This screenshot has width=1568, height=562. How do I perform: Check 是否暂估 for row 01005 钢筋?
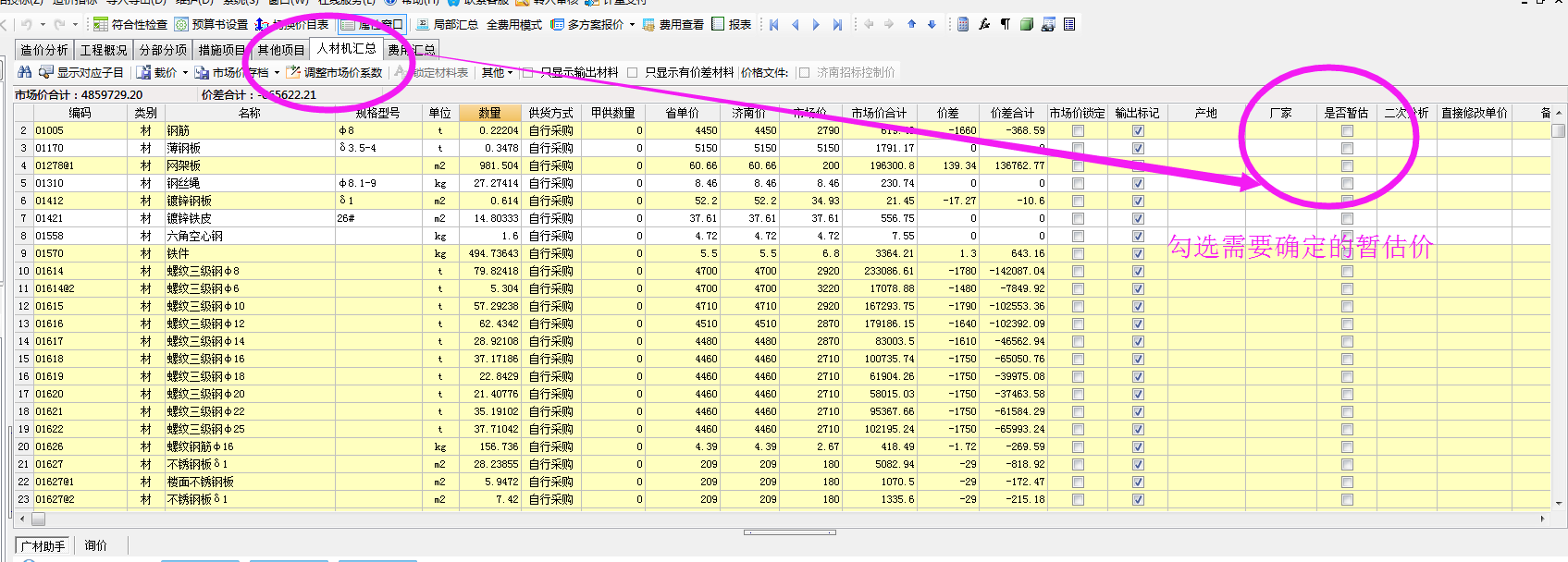click(1347, 131)
